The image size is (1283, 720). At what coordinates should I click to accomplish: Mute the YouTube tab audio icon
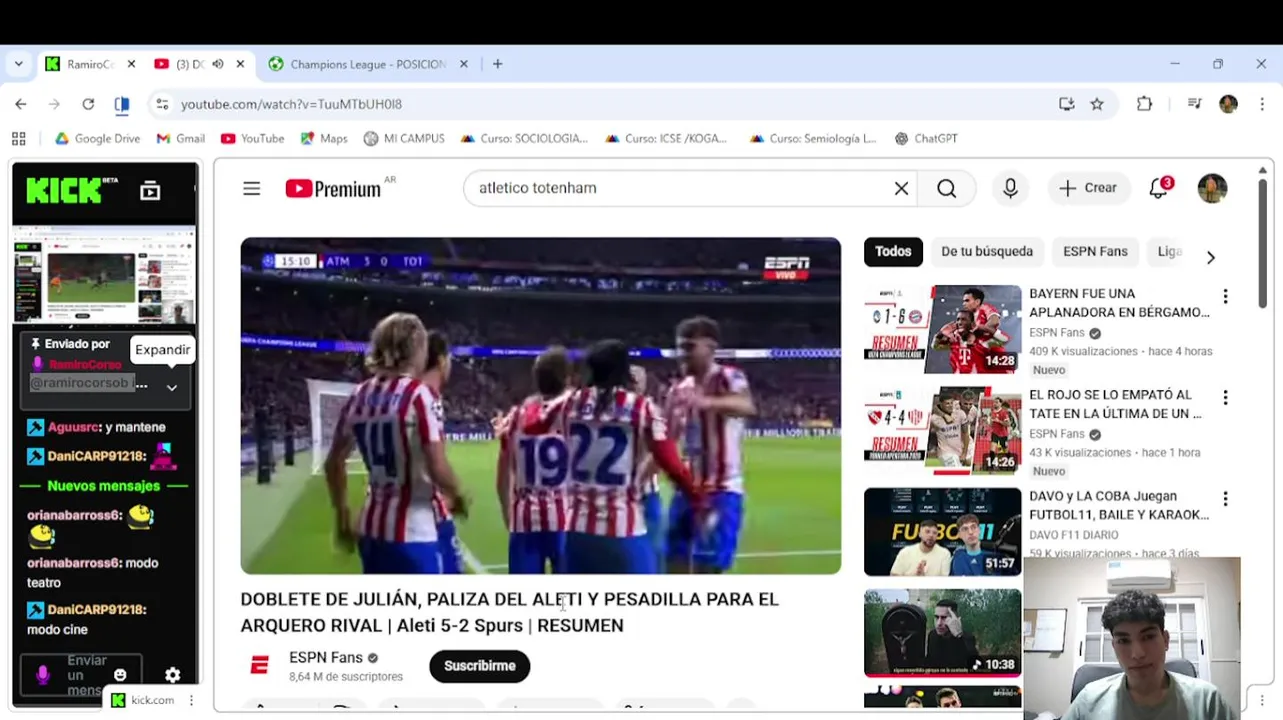point(218,64)
